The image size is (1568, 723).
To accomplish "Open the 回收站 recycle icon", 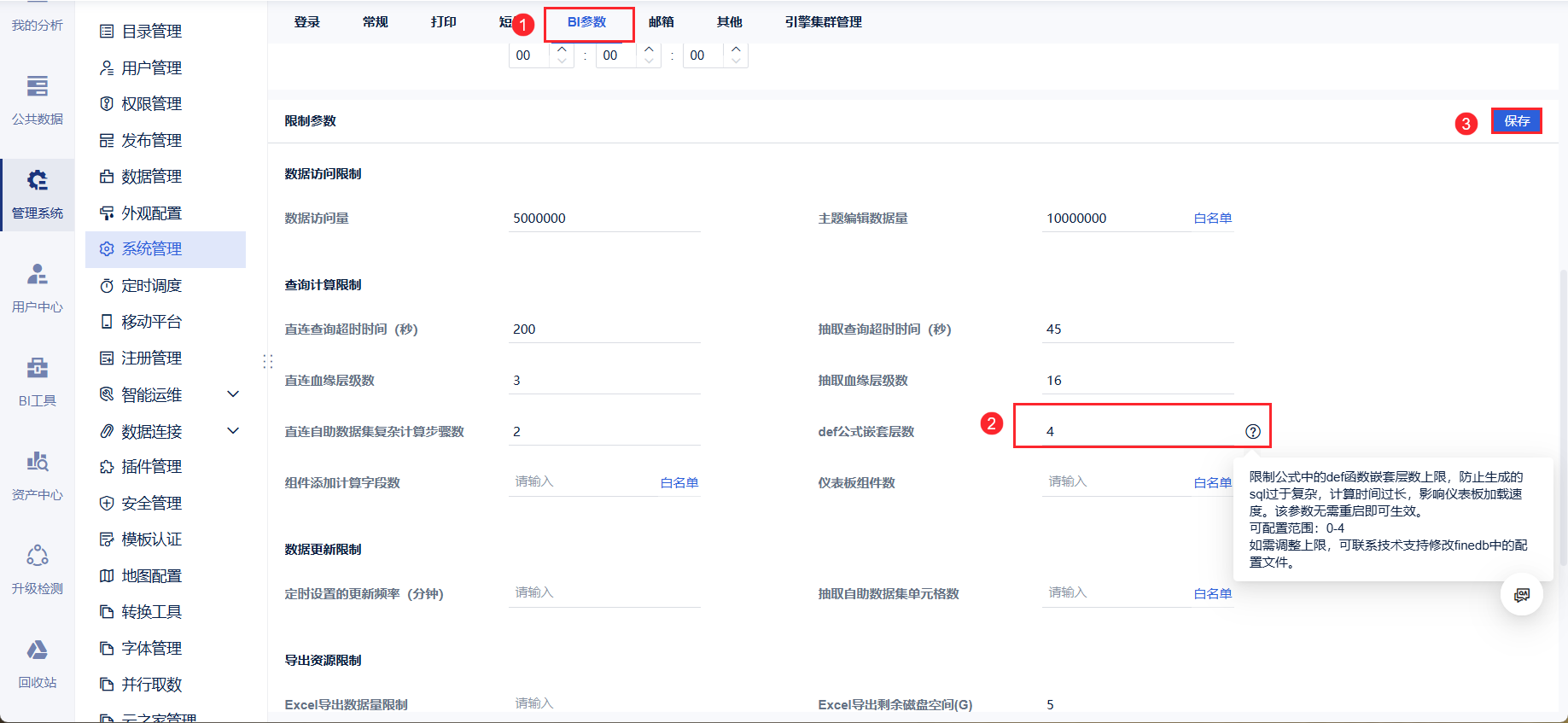I will click(38, 650).
